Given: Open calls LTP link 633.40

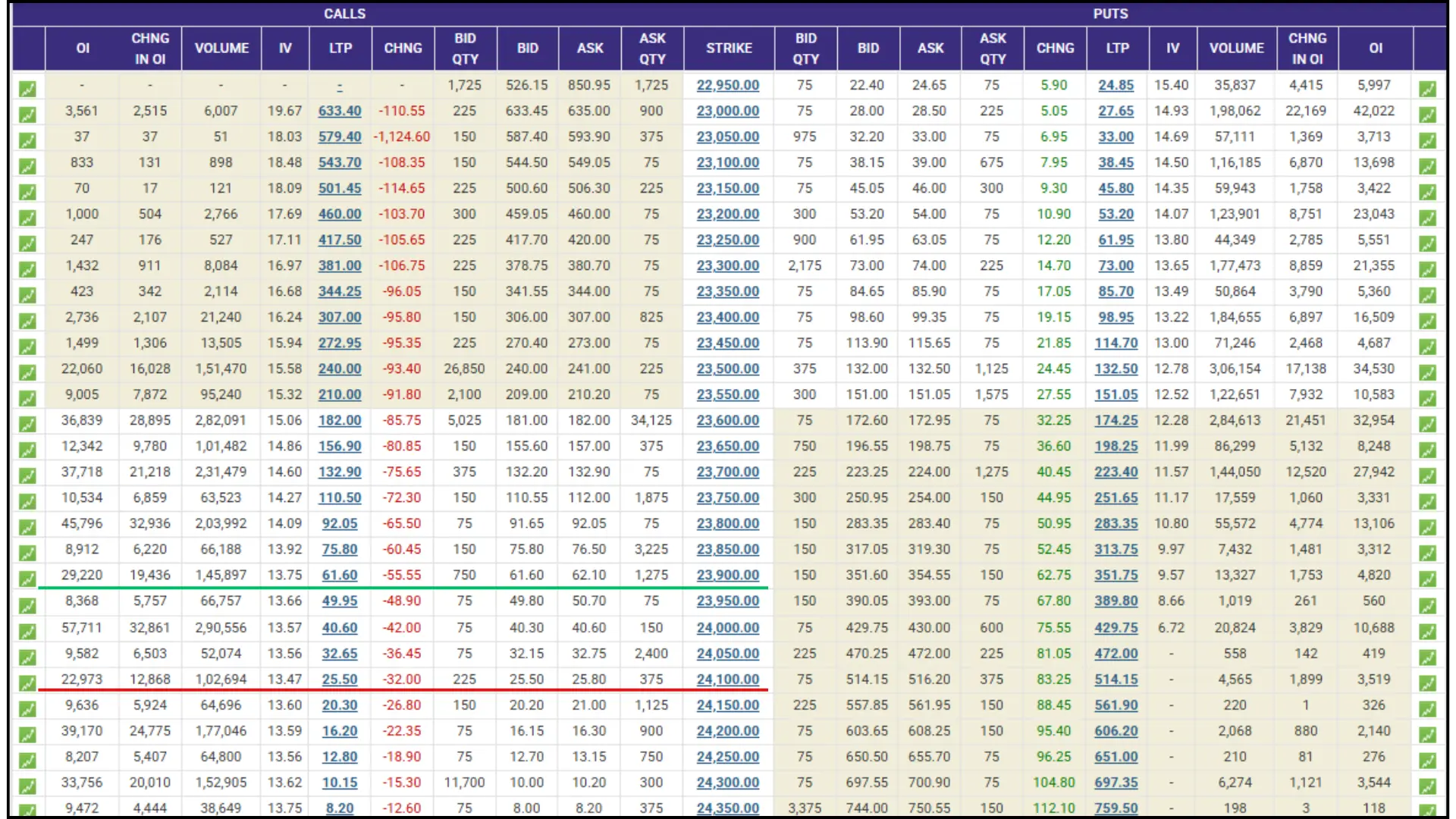Looking at the screenshot, I should coord(340,111).
